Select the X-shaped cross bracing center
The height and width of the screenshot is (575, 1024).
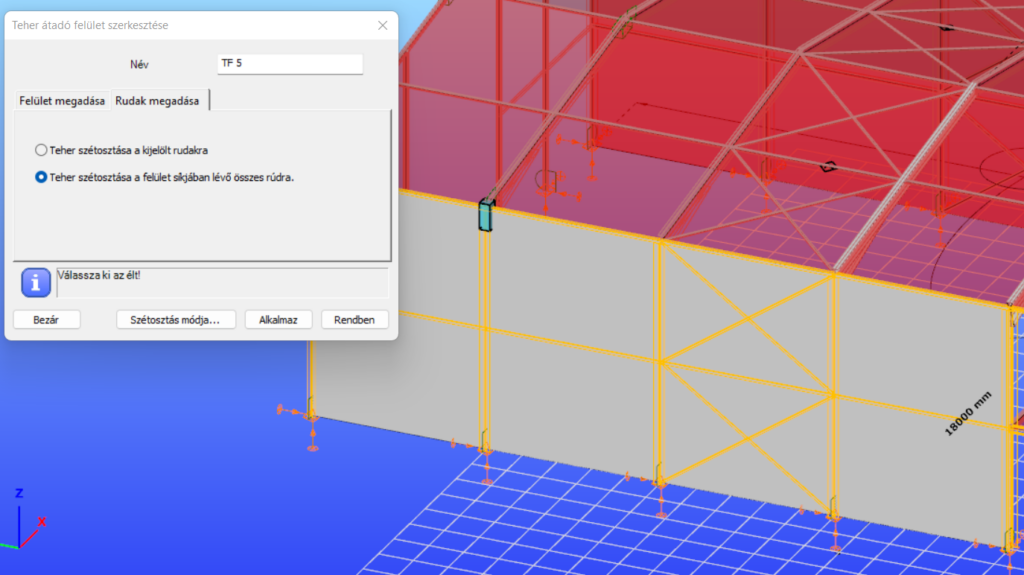point(746,319)
